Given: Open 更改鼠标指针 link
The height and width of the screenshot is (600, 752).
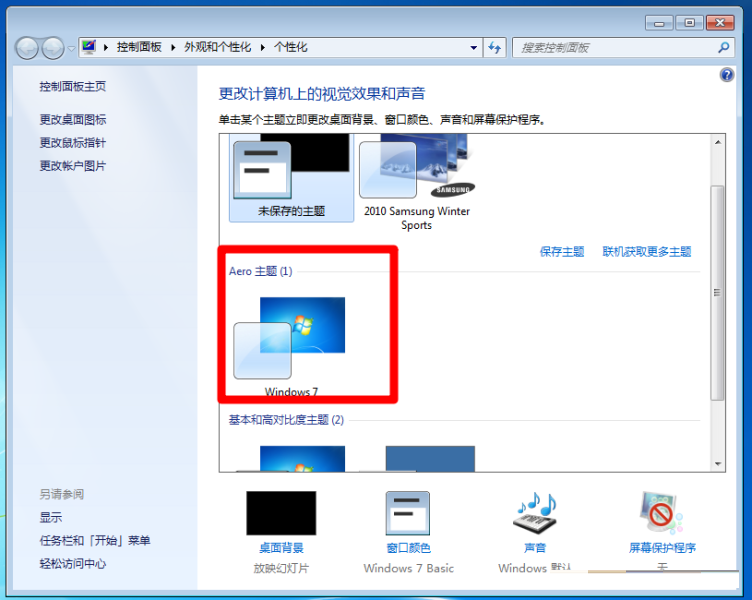Looking at the screenshot, I should pyautogui.click(x=72, y=142).
